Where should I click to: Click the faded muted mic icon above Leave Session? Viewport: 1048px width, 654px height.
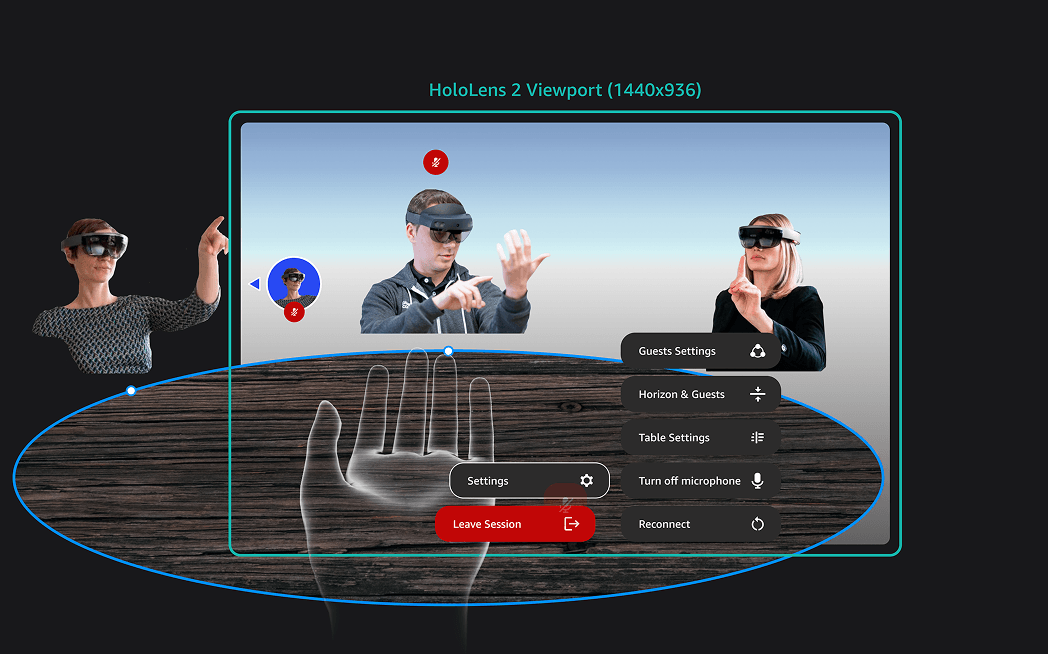tap(565, 502)
